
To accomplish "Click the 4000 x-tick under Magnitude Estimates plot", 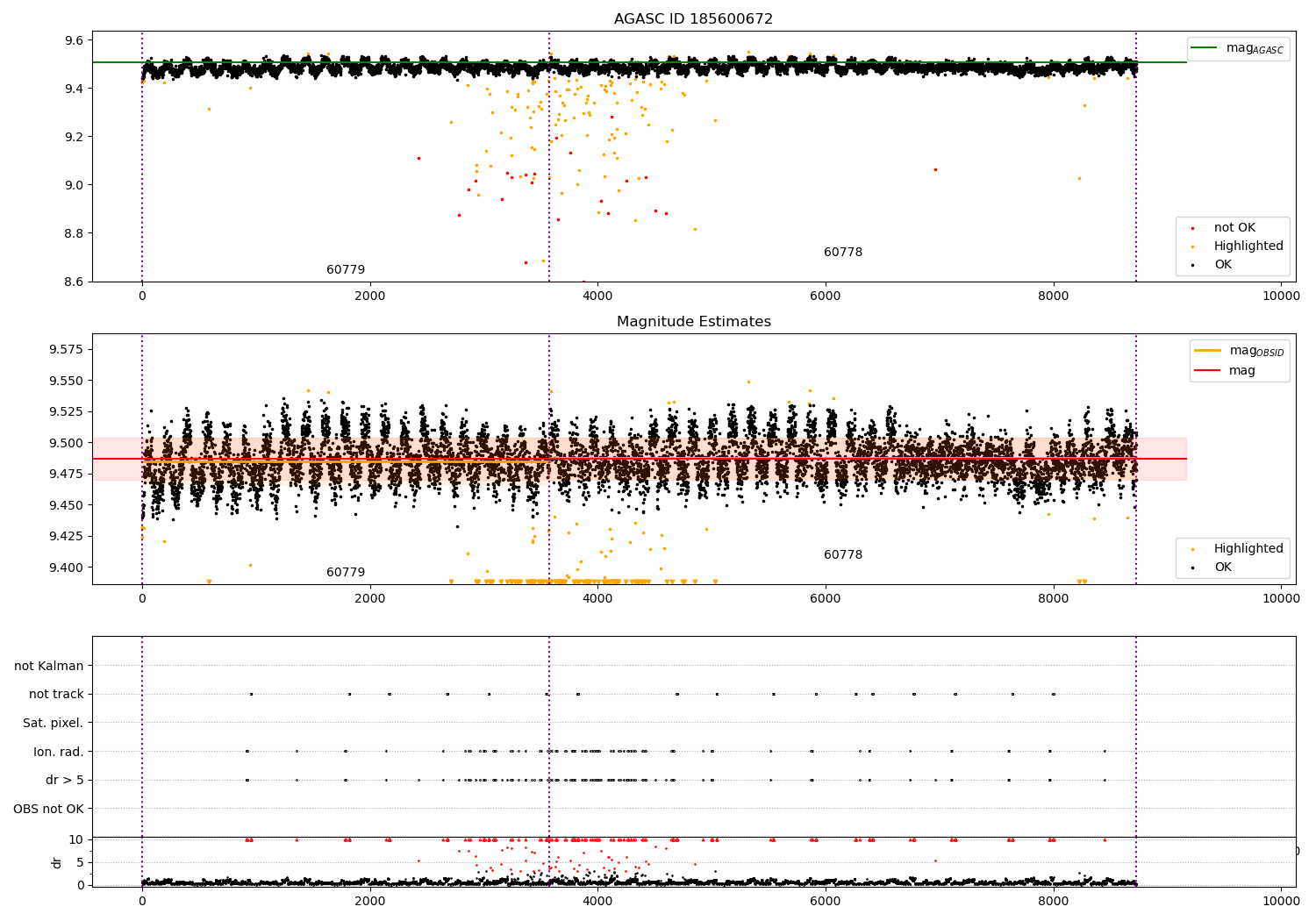I will point(597,598).
